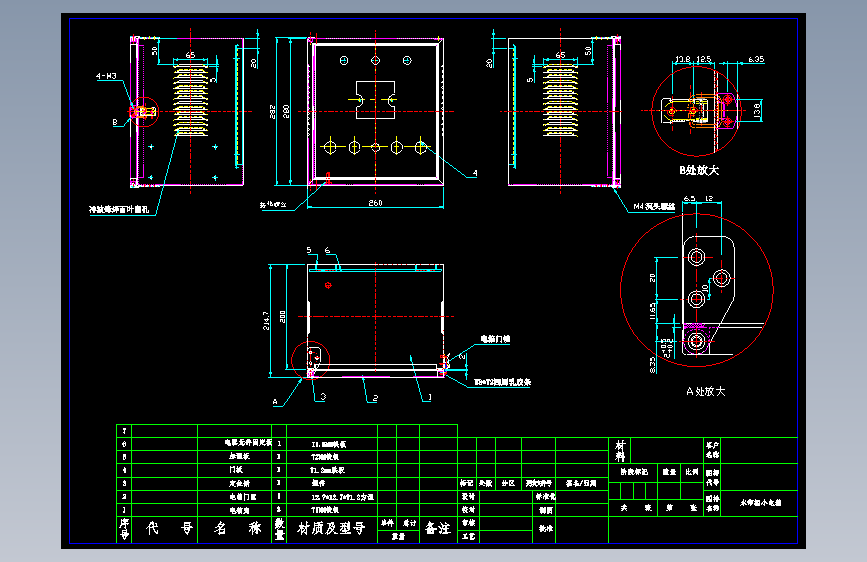Screen dimensions: 867x562
Task: Click the "M4" screw note under right view
Action: point(654,206)
